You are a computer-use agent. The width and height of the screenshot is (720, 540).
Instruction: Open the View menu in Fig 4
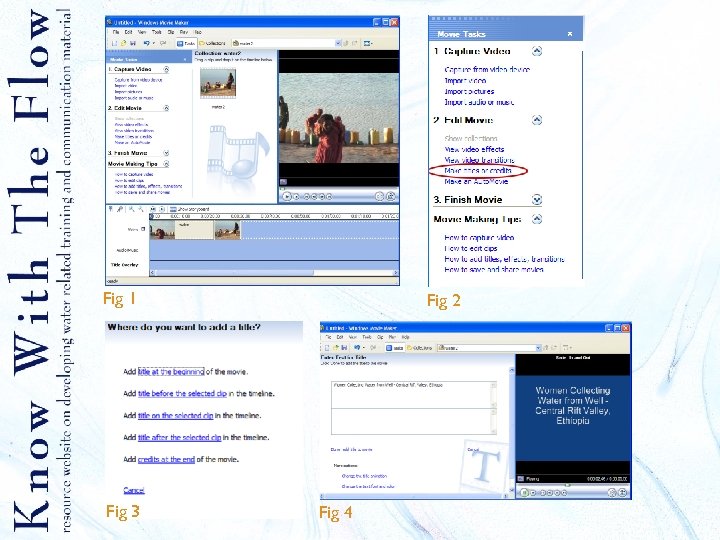(x=353, y=337)
